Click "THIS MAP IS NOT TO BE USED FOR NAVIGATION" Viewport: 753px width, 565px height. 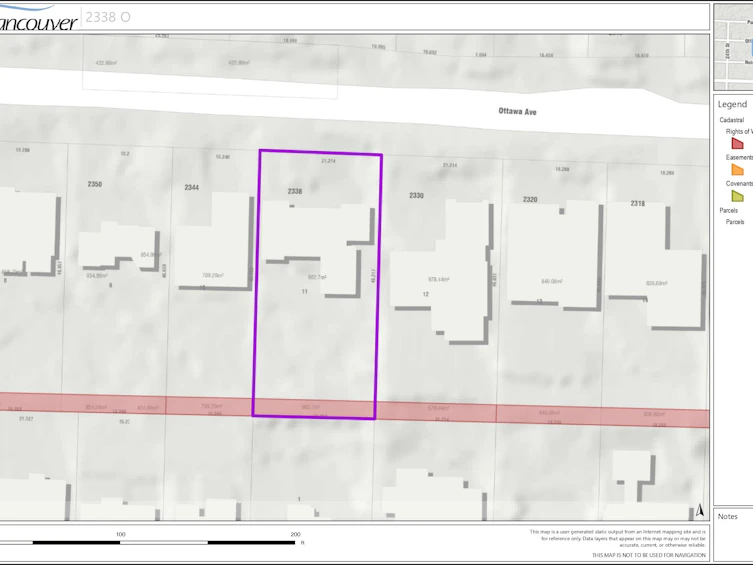[649, 555]
